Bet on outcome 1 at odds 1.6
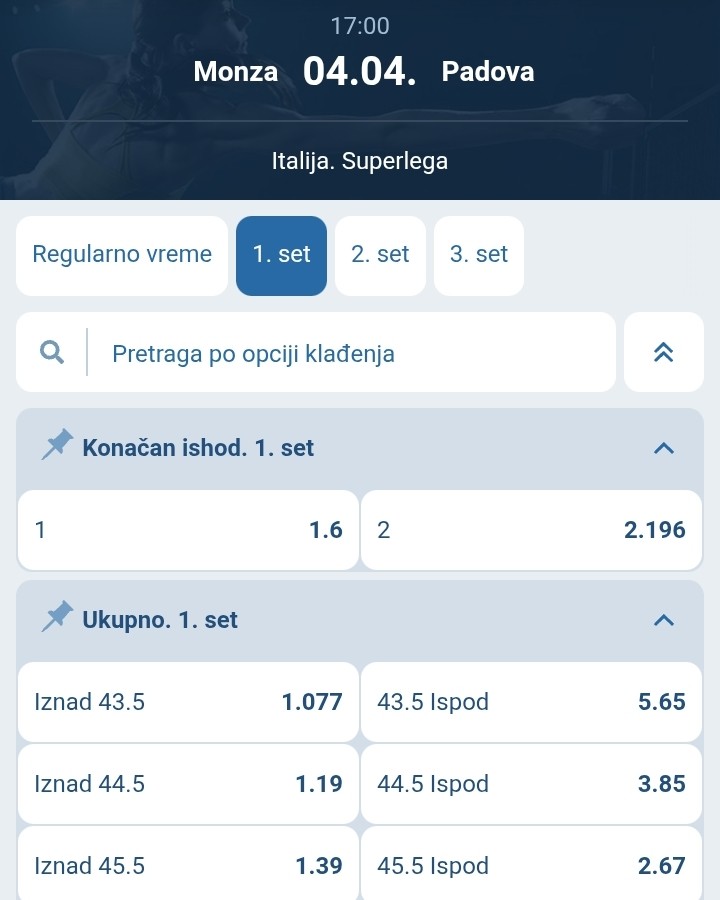This screenshot has width=720, height=900. click(188, 530)
